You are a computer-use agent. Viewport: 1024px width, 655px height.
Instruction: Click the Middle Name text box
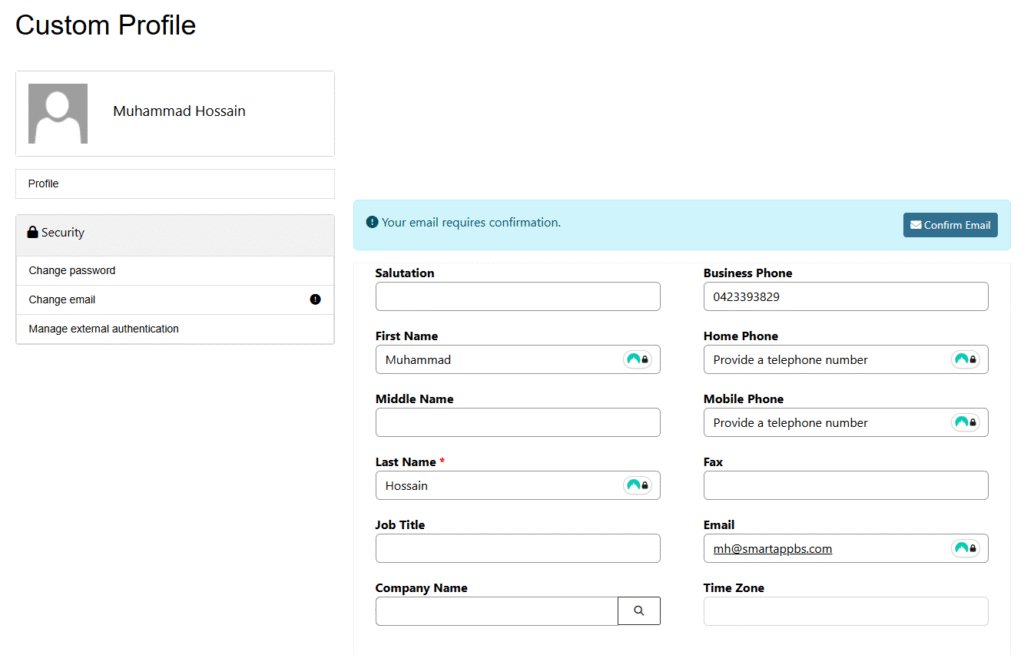(517, 423)
